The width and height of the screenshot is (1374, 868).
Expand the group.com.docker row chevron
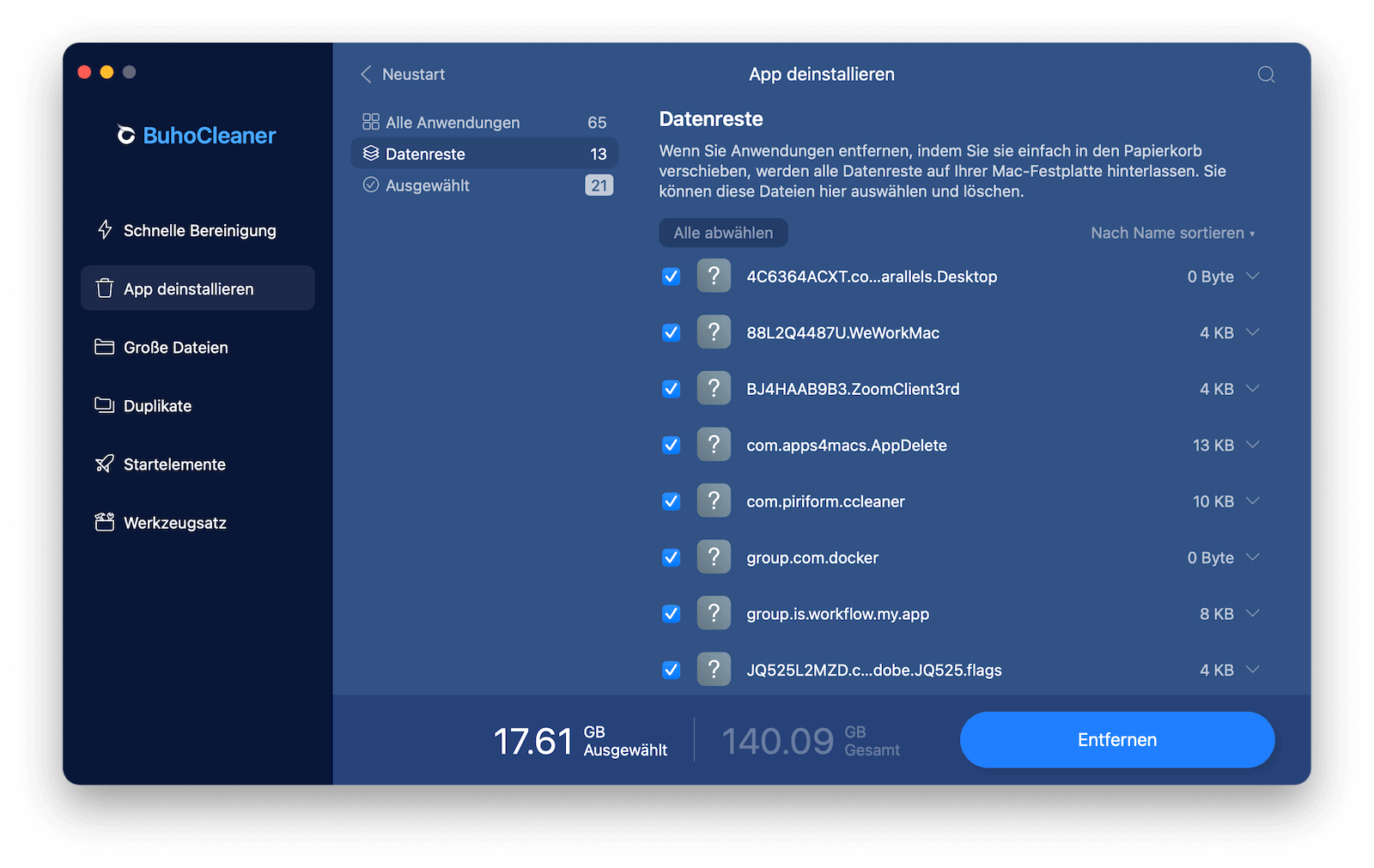(x=1253, y=557)
